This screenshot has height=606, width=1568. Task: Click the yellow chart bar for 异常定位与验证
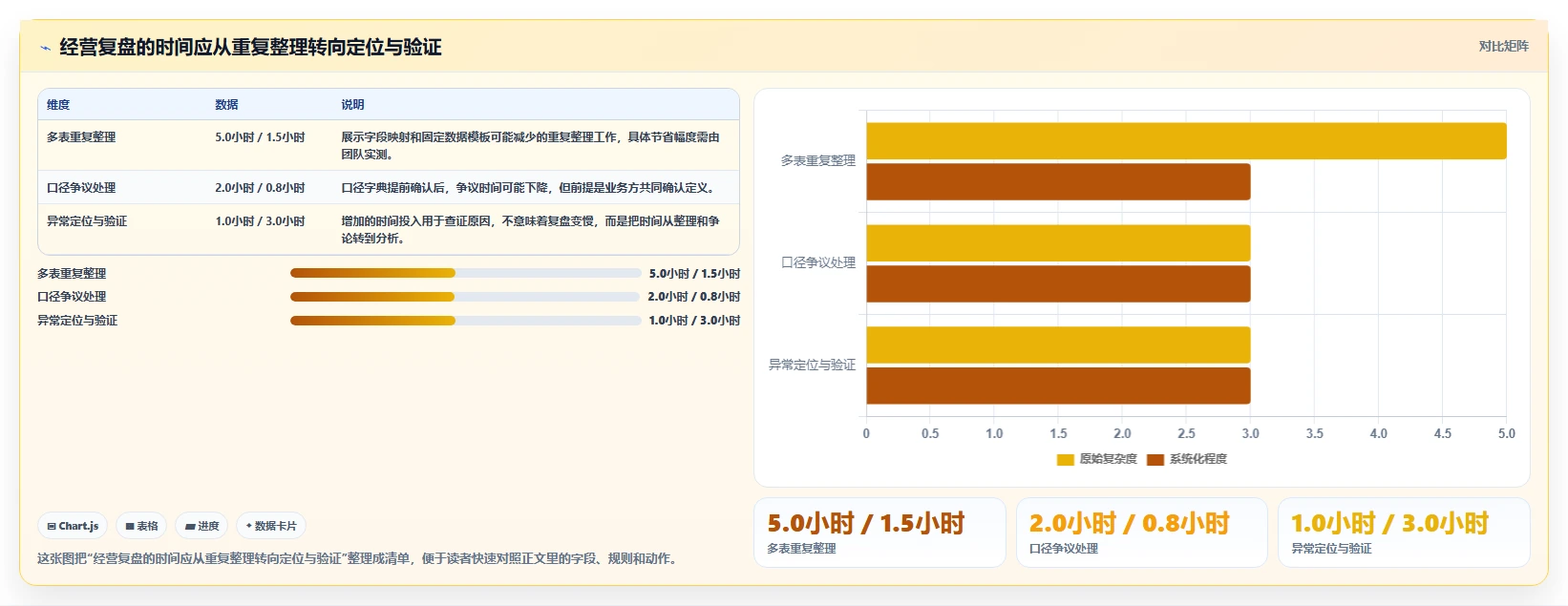tap(1058, 345)
